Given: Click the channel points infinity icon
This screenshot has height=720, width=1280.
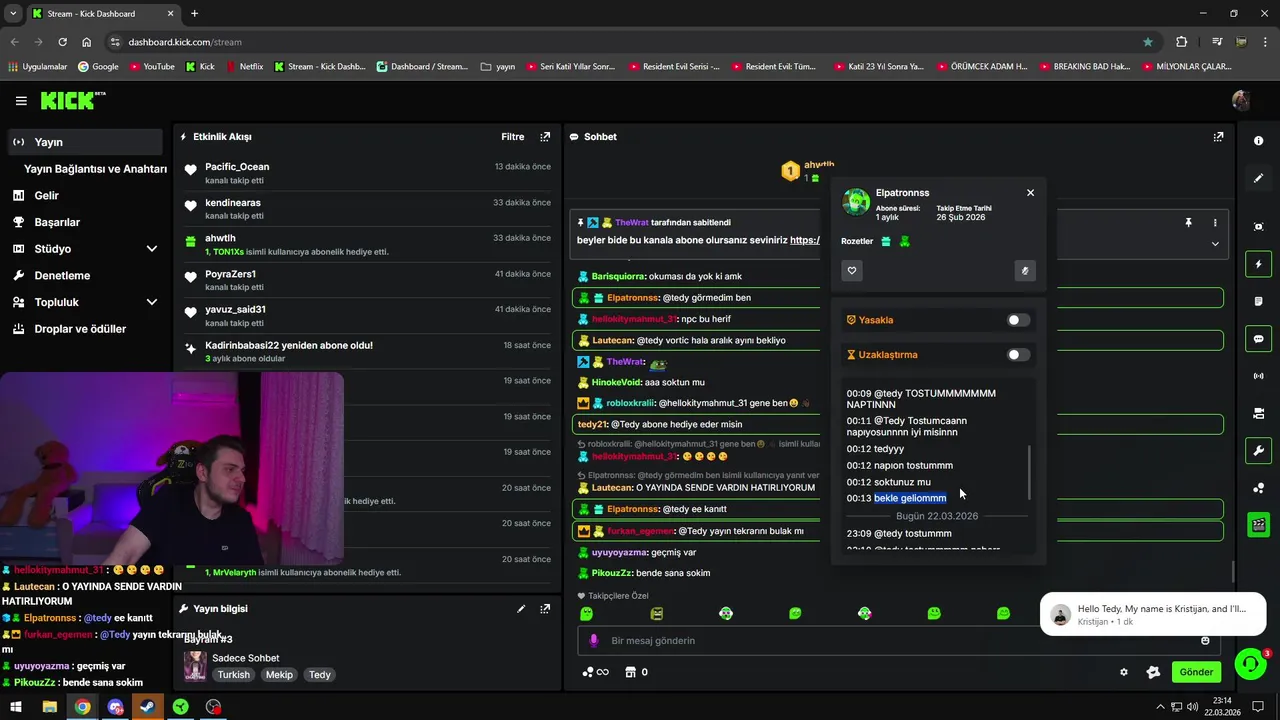Looking at the screenshot, I should point(596,672).
